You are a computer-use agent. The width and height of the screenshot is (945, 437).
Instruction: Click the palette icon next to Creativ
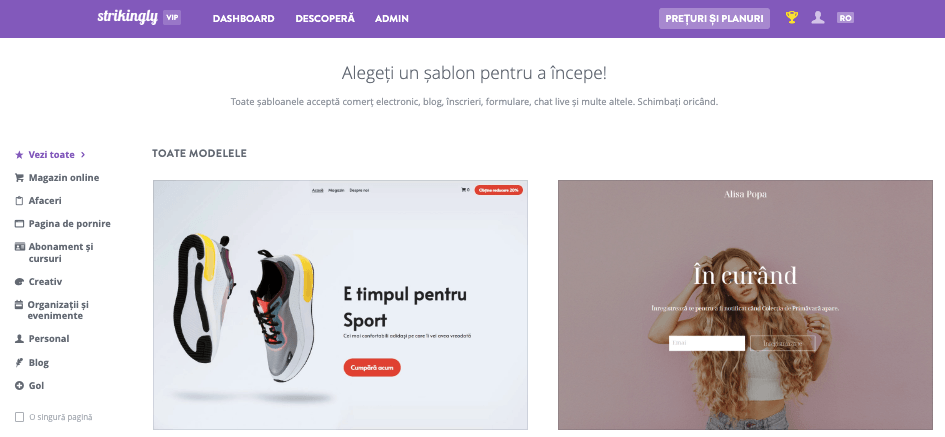point(19,281)
